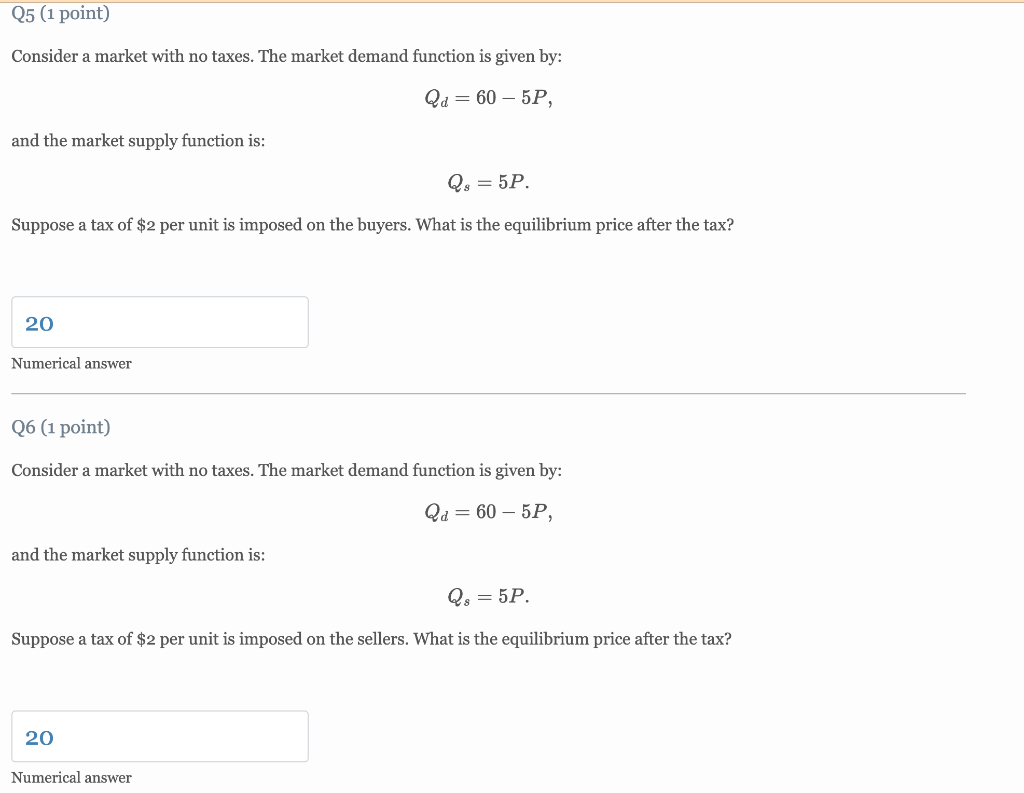The height and width of the screenshot is (793, 1024).
Task: Click the Q5 answer input field
Action: [160, 321]
